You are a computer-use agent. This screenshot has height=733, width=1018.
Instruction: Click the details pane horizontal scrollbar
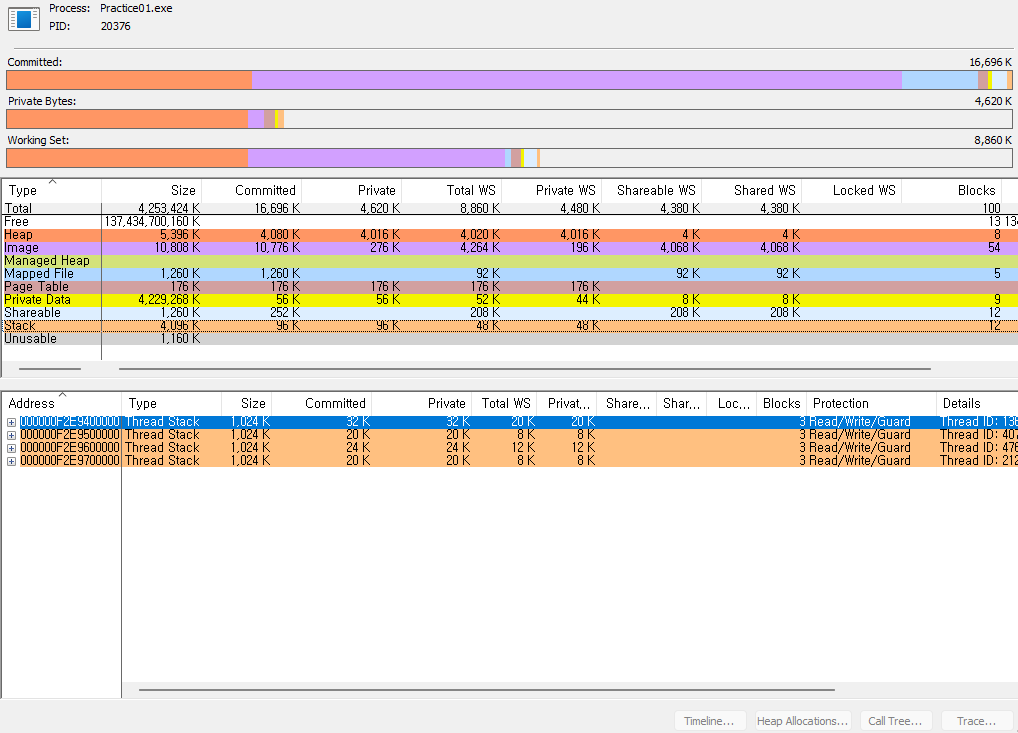(487, 690)
